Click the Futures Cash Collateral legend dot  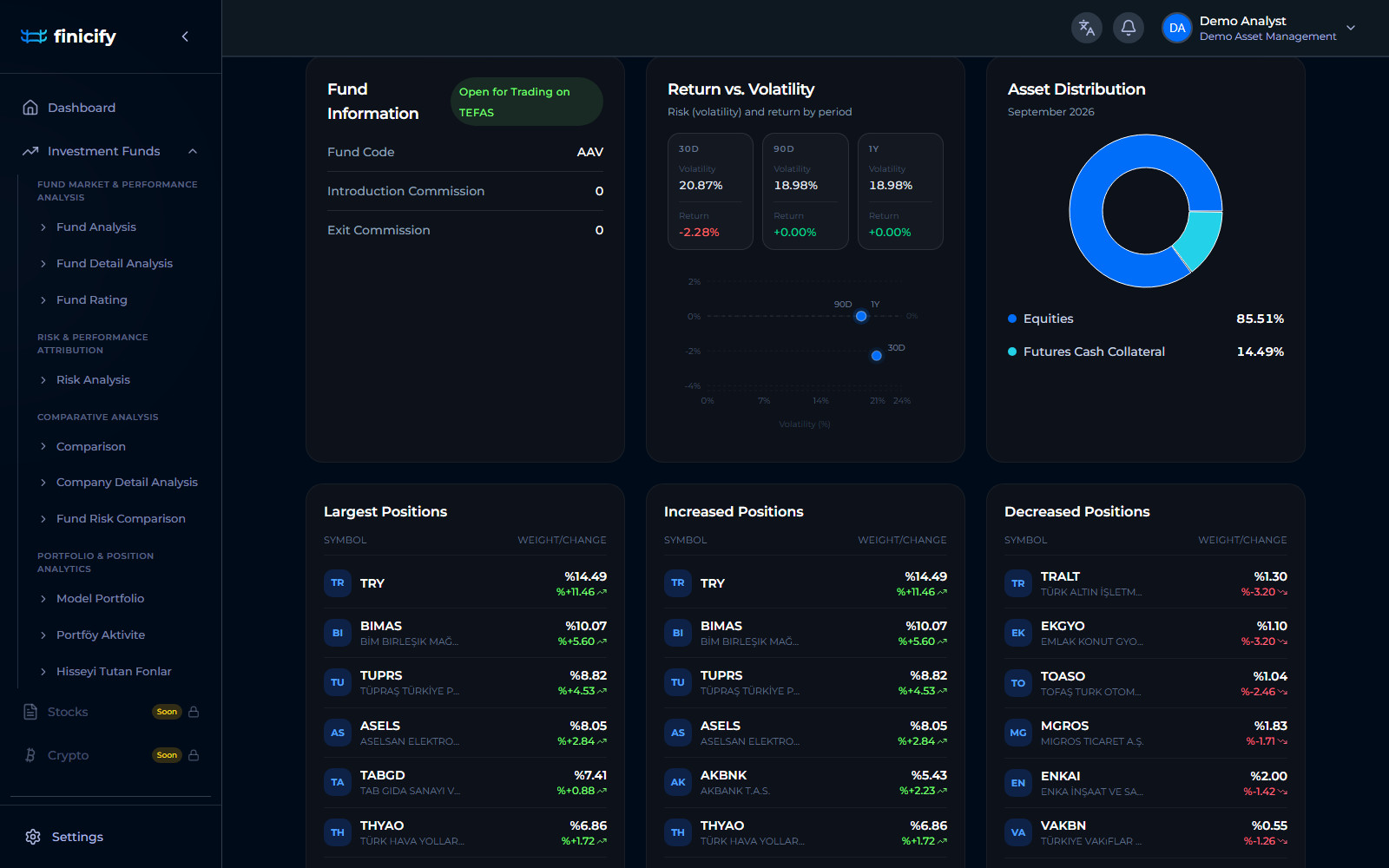coord(1012,352)
